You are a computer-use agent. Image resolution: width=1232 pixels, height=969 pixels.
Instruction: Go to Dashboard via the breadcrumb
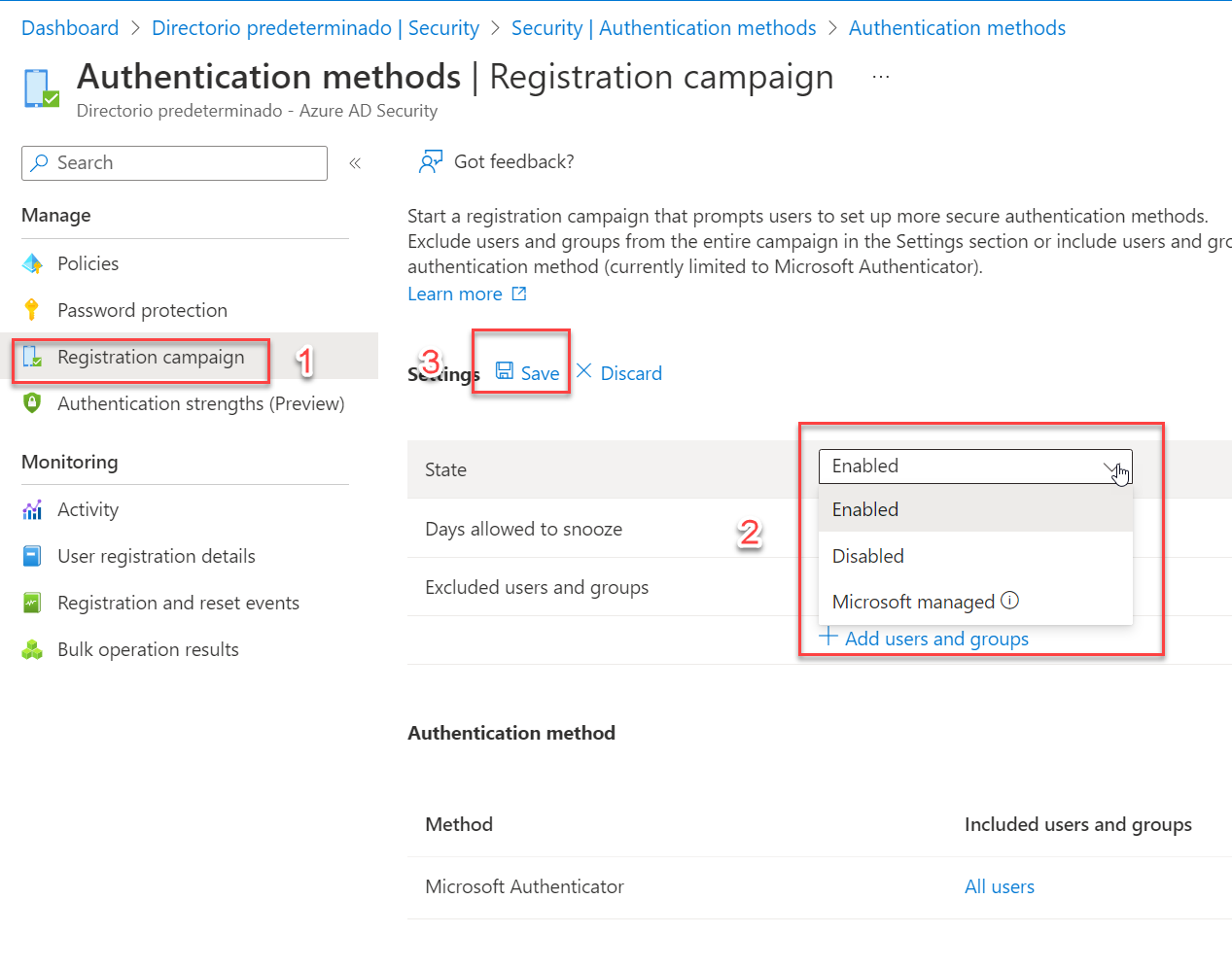coord(69,27)
